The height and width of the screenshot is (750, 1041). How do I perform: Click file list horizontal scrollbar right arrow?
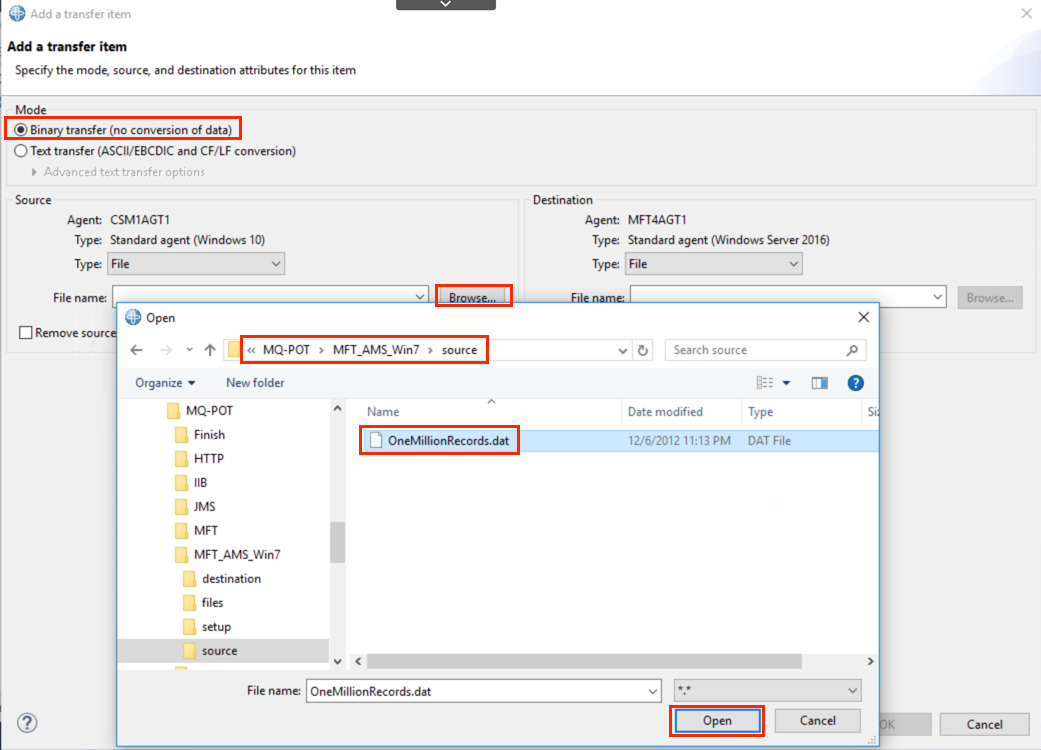pos(870,661)
